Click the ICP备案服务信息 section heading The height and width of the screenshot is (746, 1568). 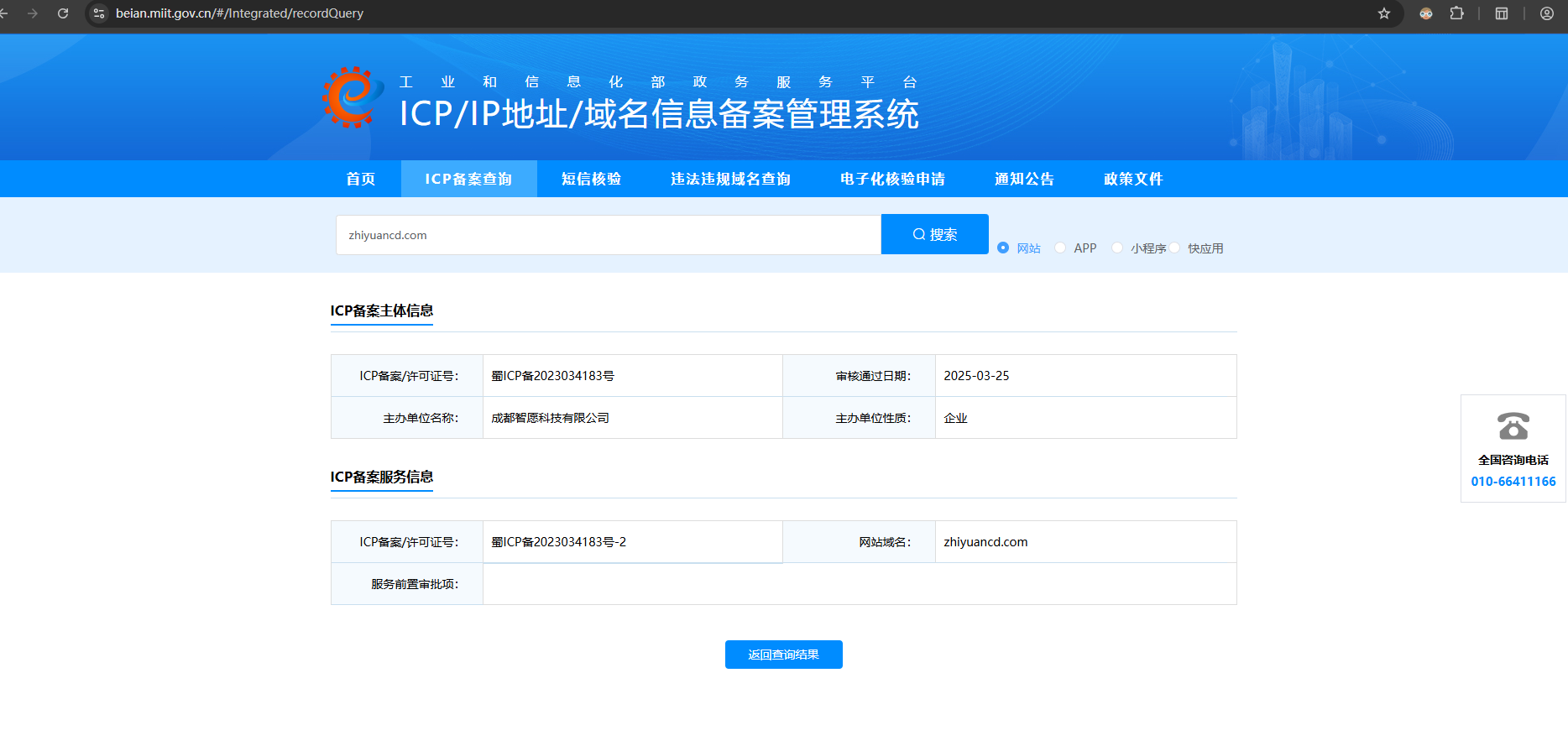coord(382,477)
